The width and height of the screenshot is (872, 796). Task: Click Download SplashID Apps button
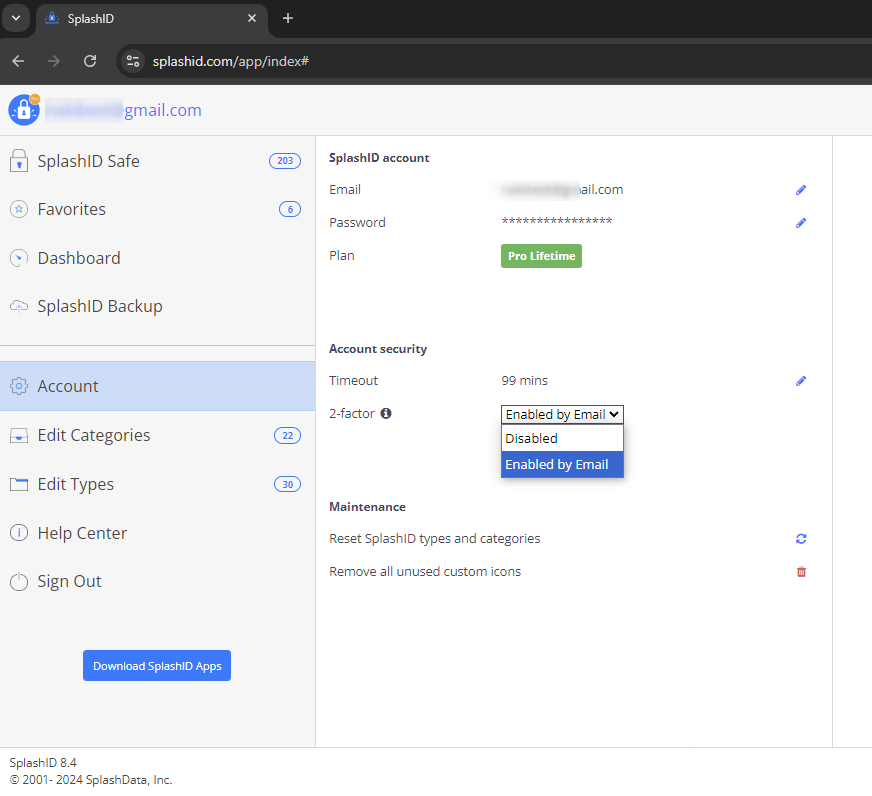coord(157,666)
